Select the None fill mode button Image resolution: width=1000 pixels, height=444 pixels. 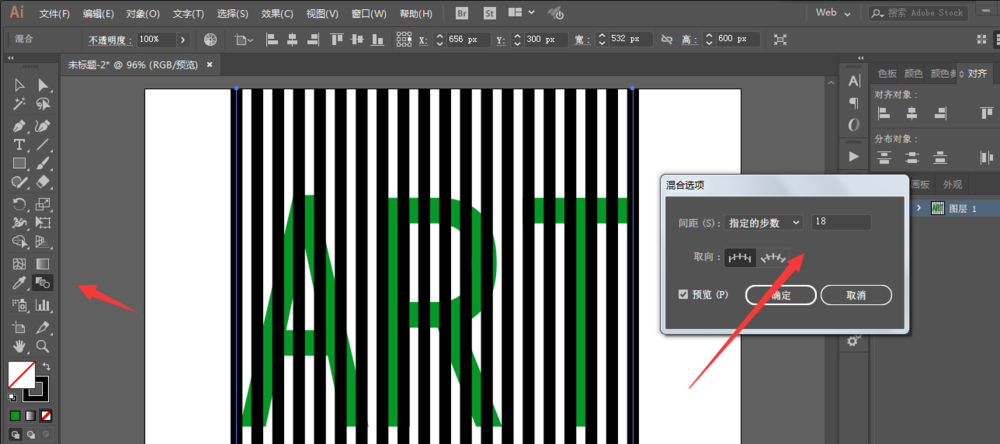[x=46, y=416]
